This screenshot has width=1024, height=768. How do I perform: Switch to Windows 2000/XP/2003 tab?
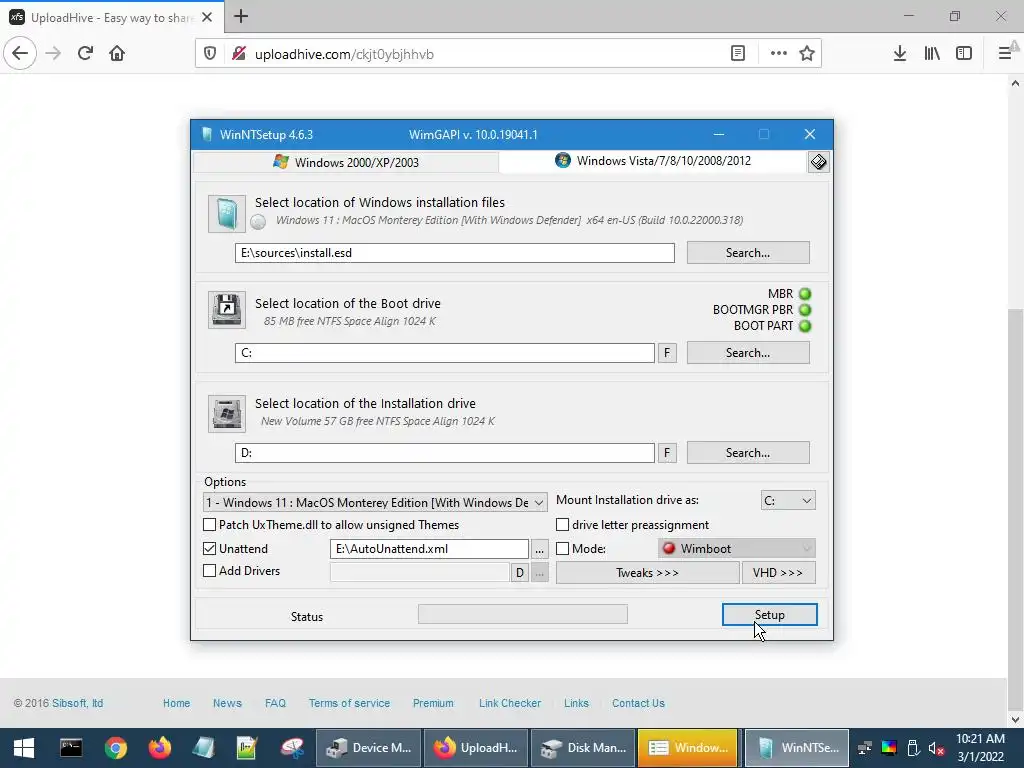346,162
